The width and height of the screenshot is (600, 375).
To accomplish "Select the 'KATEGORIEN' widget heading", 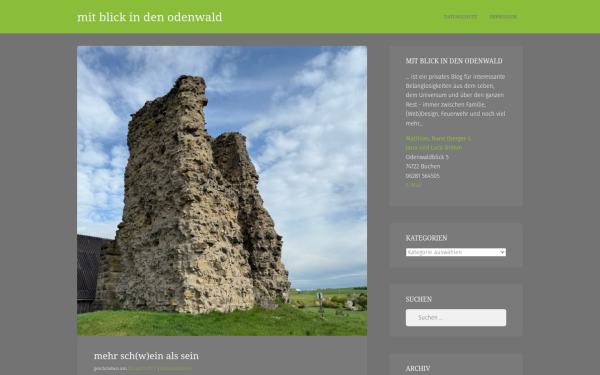I will tap(426, 238).
